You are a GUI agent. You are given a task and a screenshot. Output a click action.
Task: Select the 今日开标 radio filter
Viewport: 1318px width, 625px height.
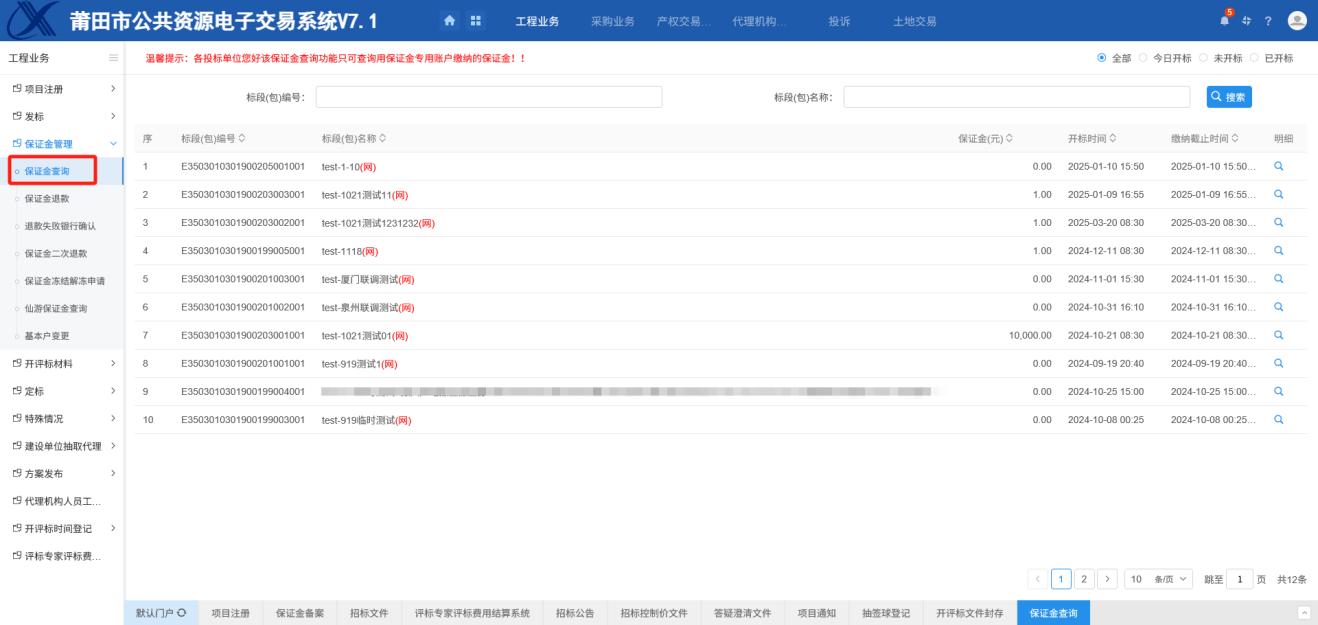[1144, 58]
